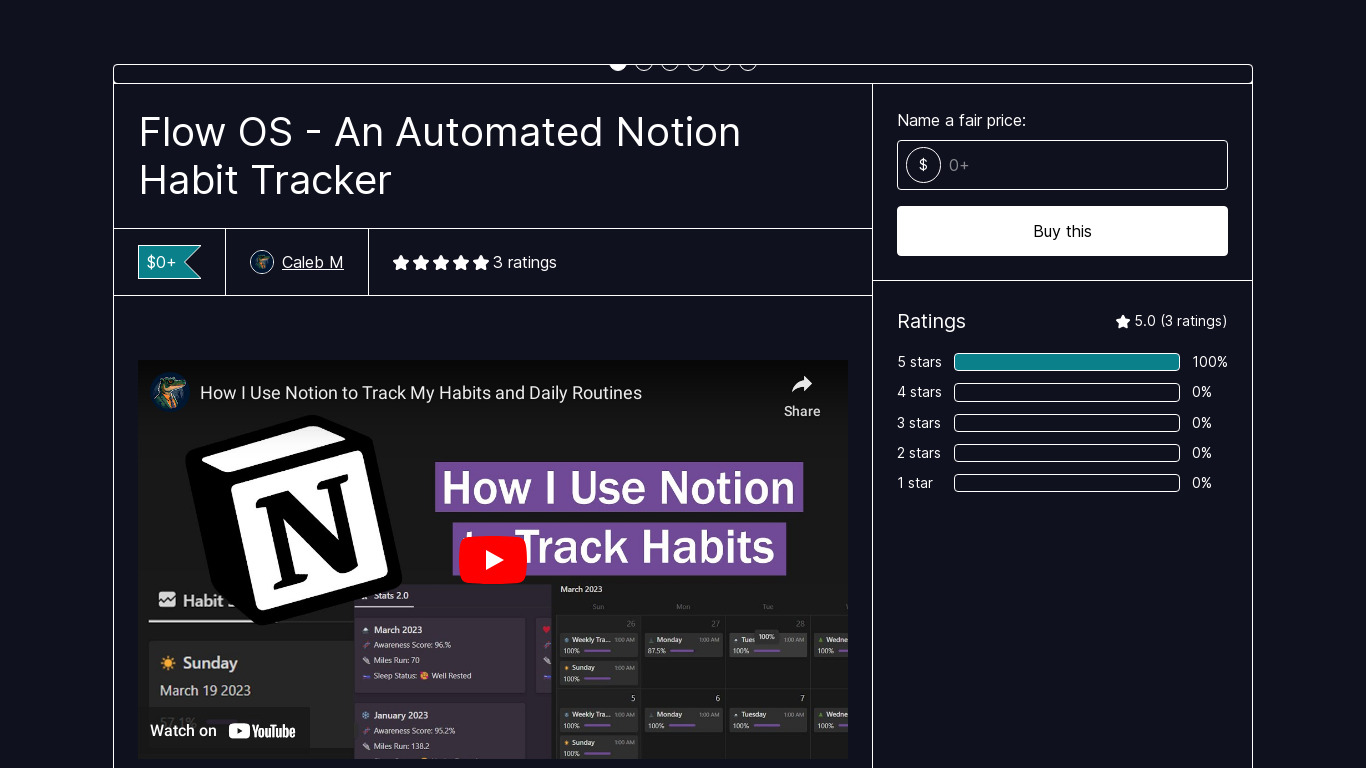The height and width of the screenshot is (768, 1366).
Task: Click the 1 star rating bar
Action: click(x=1067, y=483)
